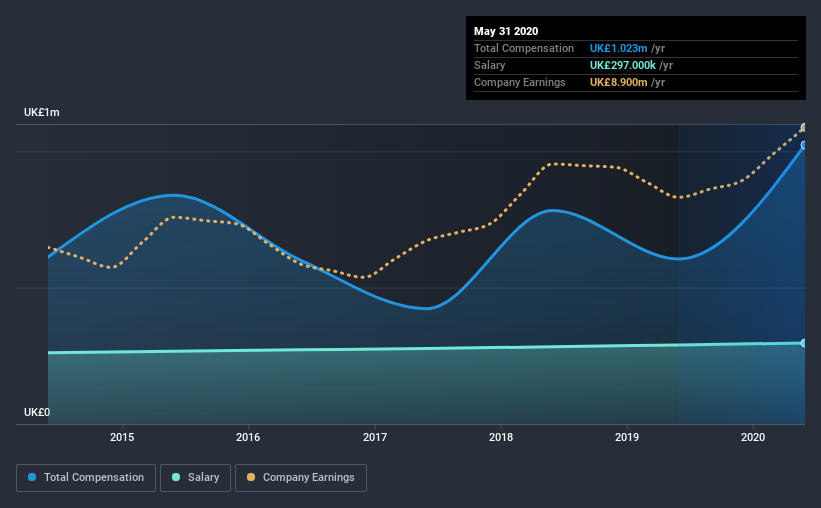Click the 2019 x-axis label
This screenshot has height=508, width=821.
tap(627, 437)
